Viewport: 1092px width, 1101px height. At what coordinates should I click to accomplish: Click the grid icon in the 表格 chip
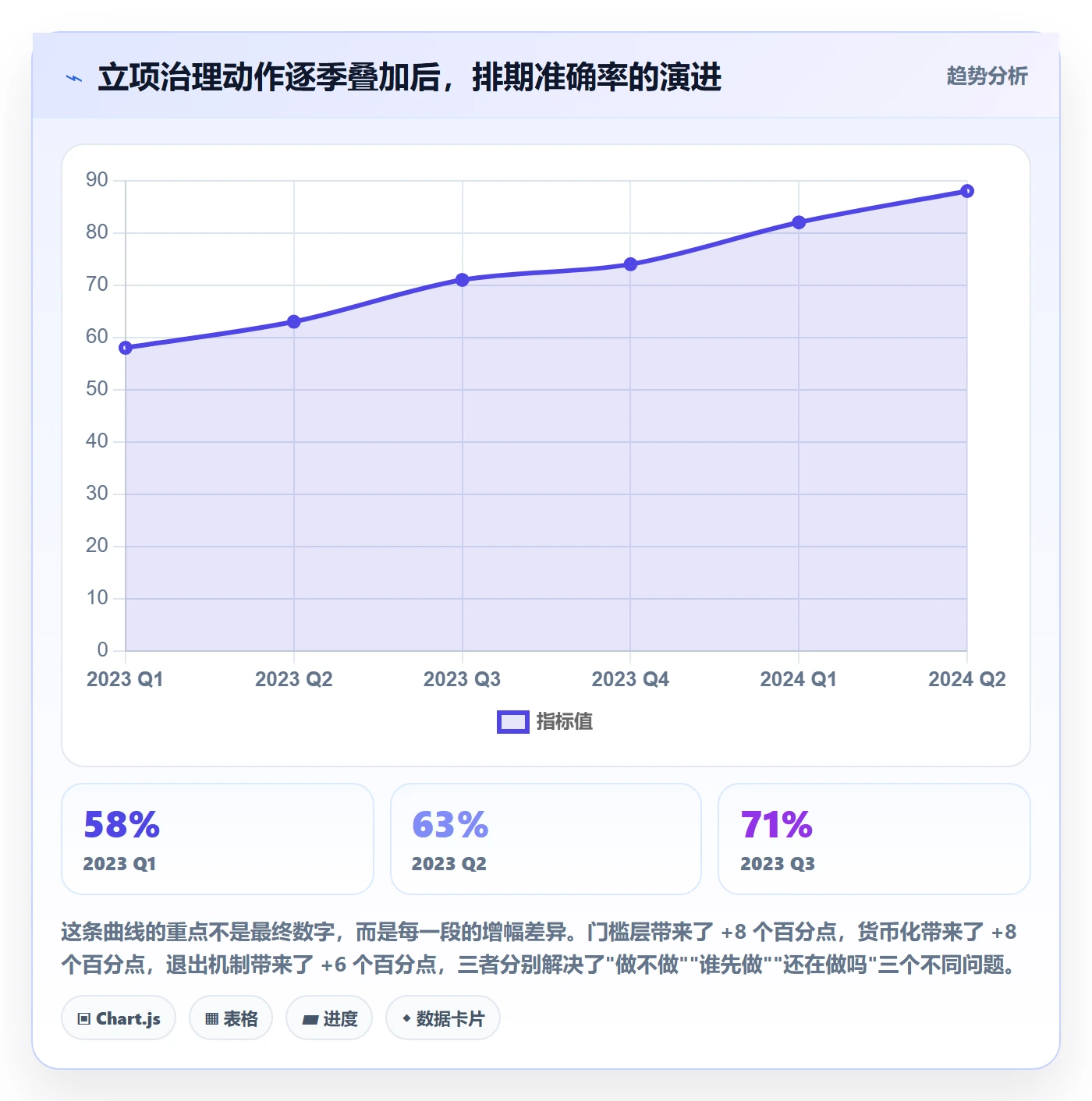point(211,1019)
